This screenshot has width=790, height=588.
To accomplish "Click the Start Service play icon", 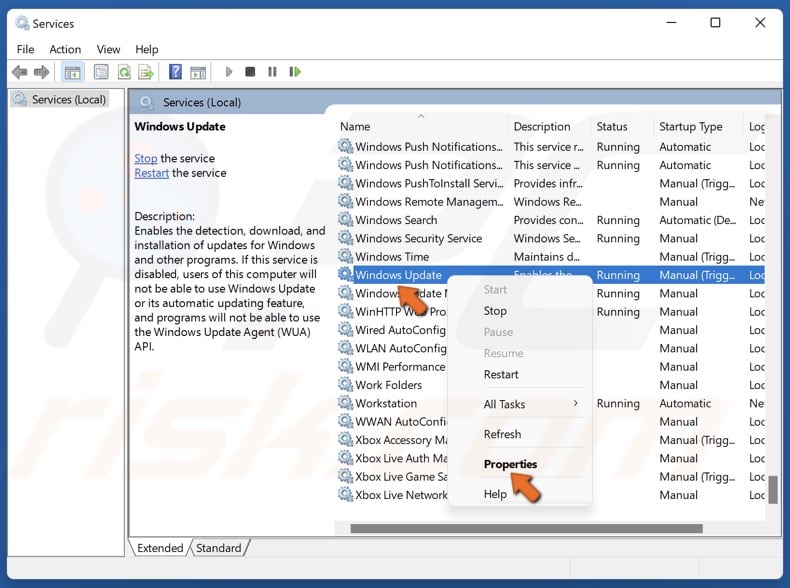I will (229, 72).
